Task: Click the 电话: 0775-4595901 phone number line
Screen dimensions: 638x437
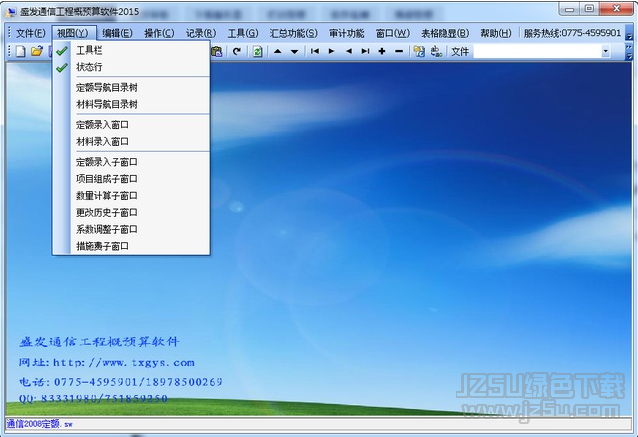Action: 120,382
